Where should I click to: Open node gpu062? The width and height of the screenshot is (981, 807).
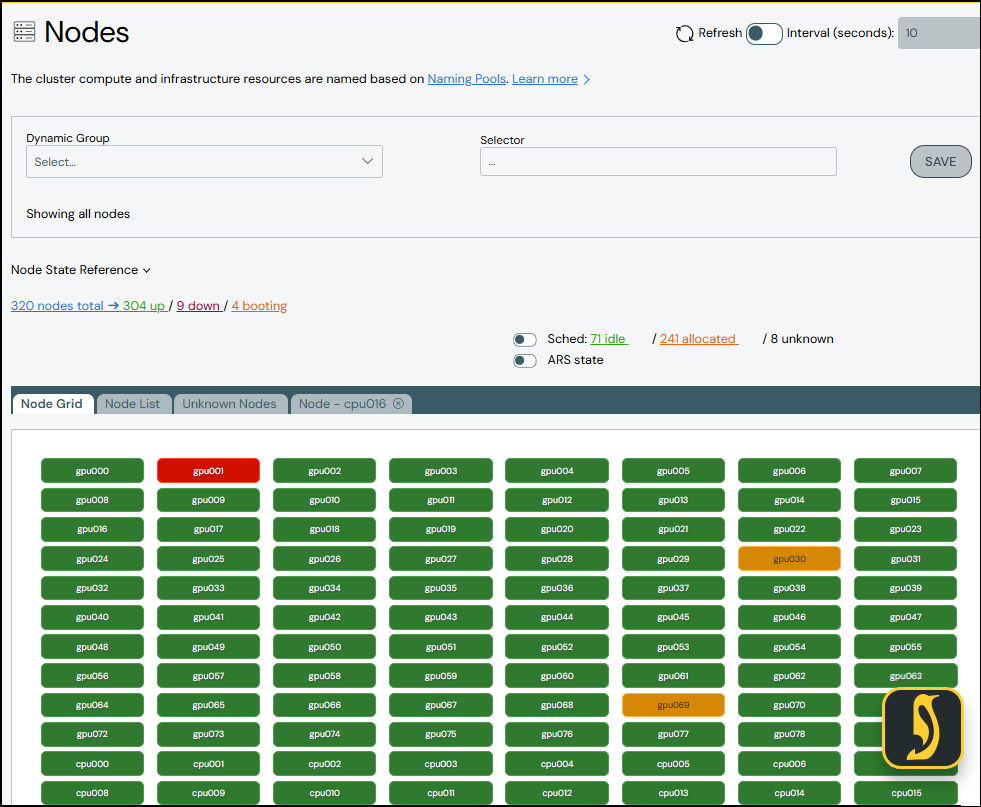pos(790,676)
